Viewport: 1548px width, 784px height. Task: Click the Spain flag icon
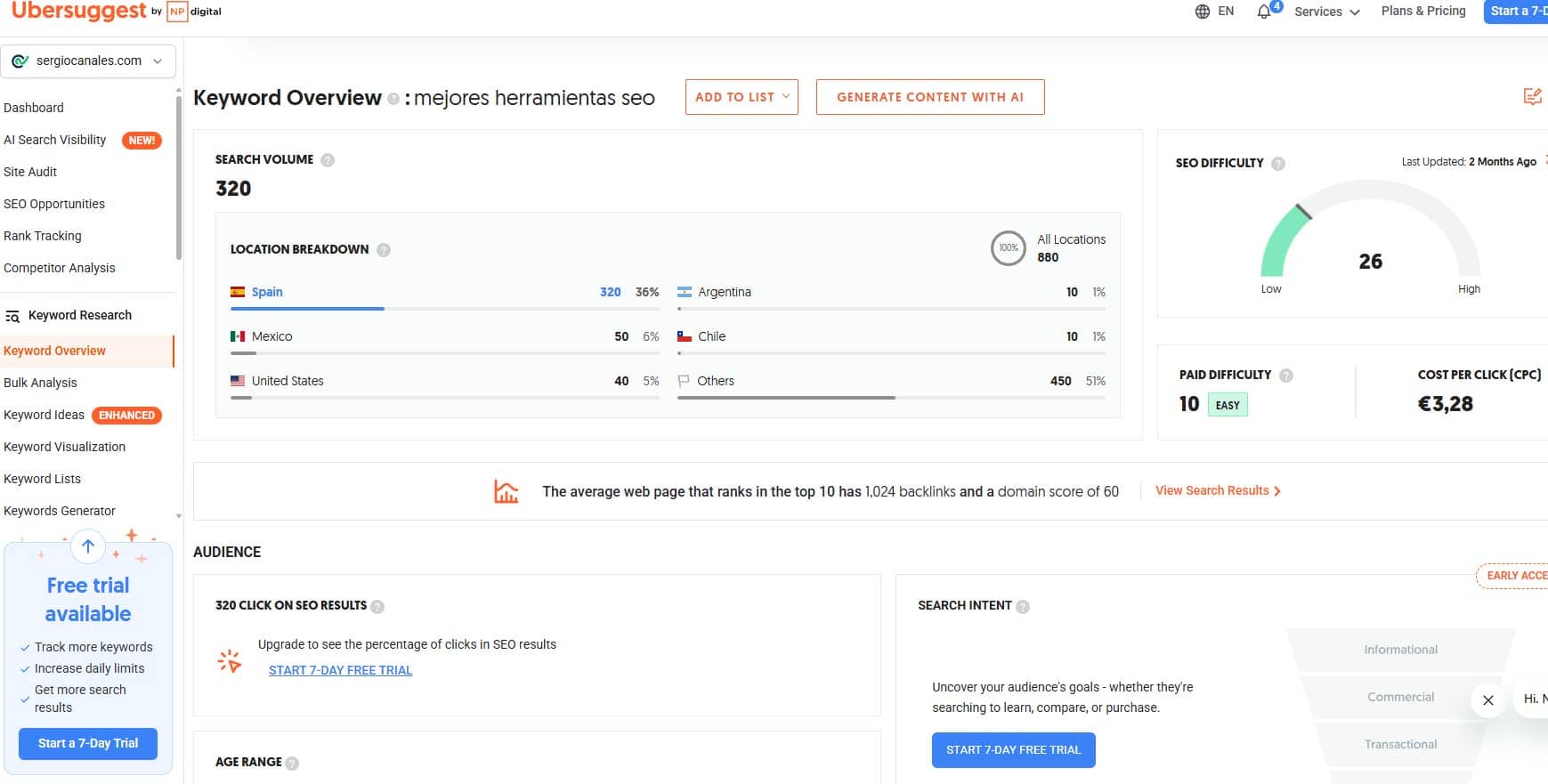(x=238, y=292)
